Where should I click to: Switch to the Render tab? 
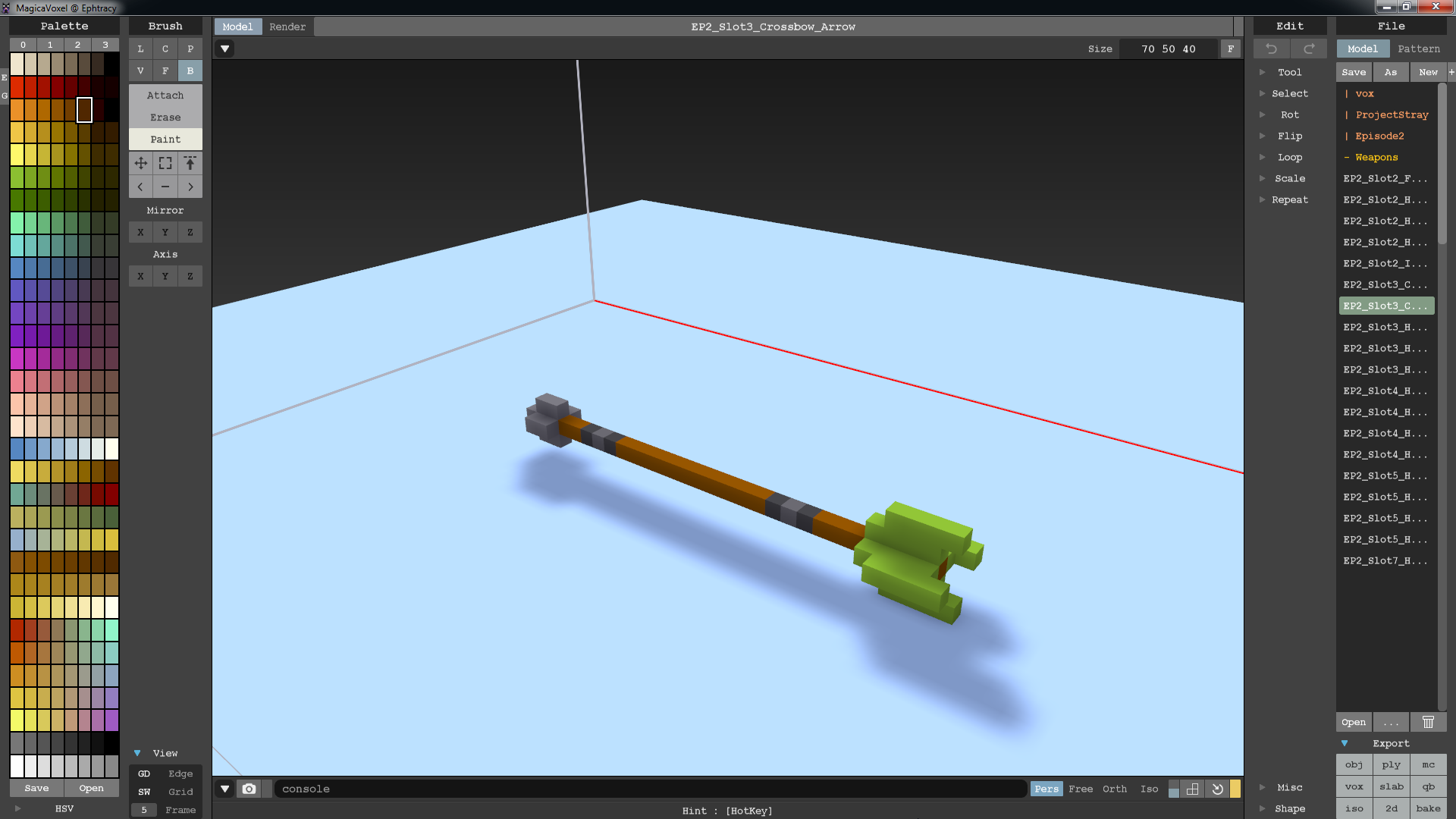tap(287, 27)
